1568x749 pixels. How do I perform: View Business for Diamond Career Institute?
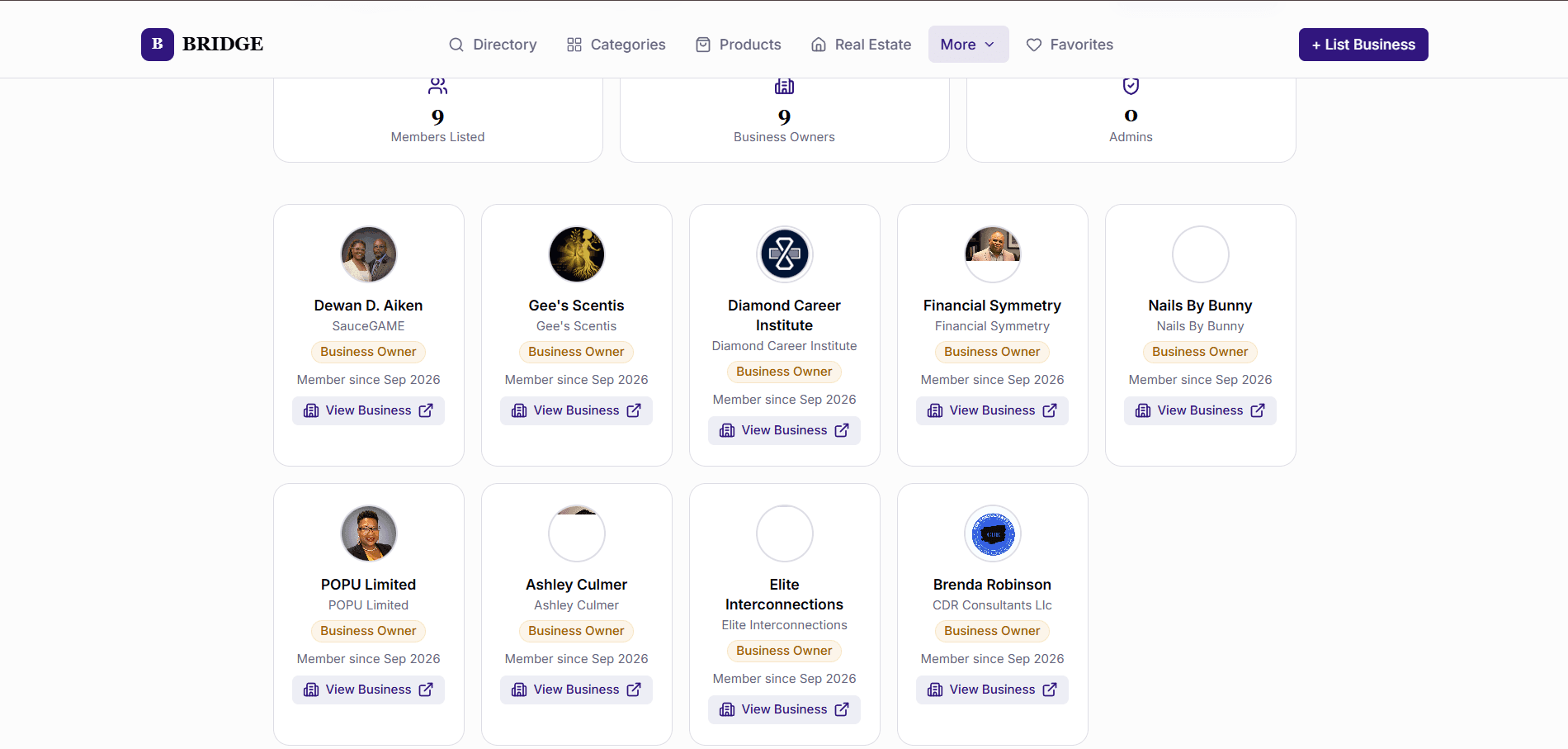(x=784, y=430)
